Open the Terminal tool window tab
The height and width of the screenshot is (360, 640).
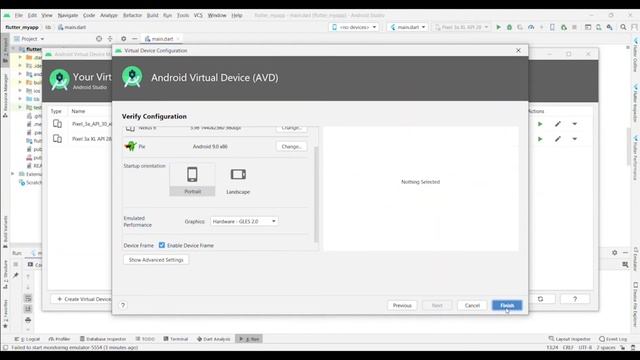(176, 339)
